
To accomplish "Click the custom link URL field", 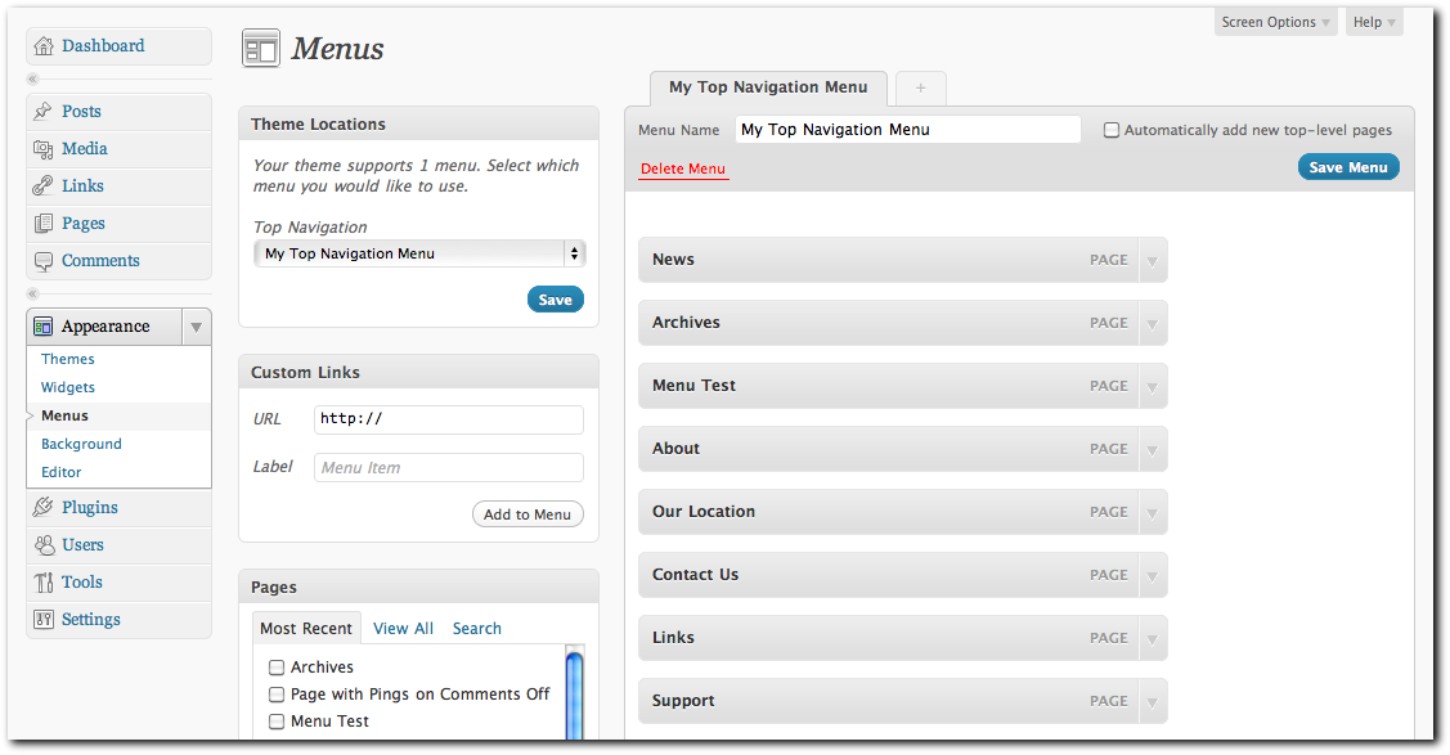I will (x=448, y=420).
